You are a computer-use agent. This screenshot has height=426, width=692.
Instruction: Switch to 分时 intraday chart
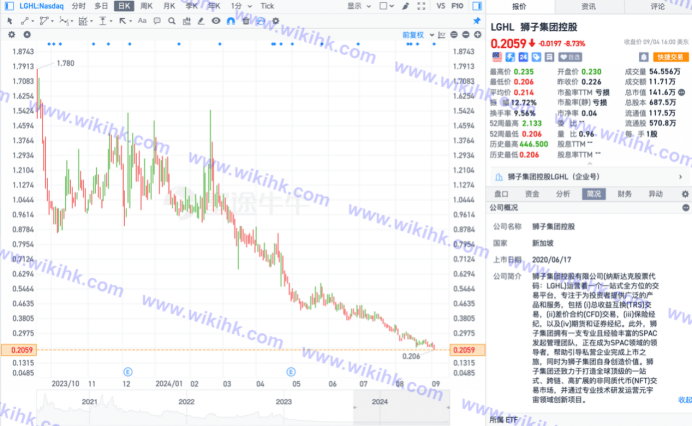79,6
